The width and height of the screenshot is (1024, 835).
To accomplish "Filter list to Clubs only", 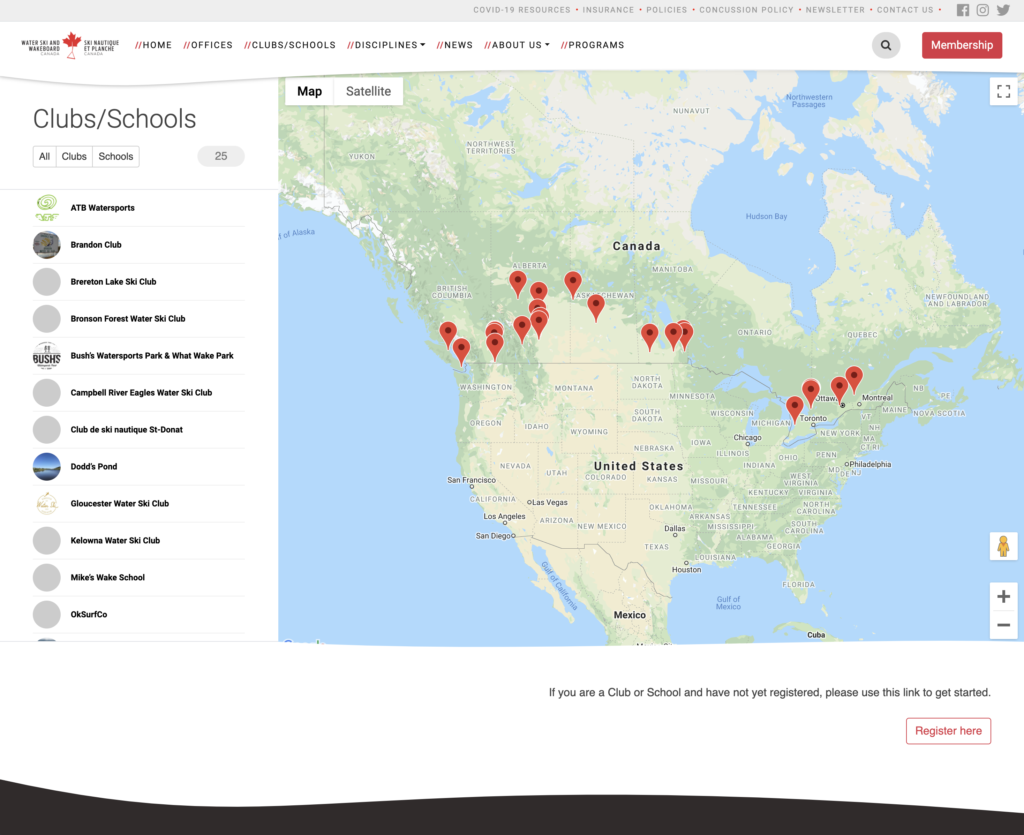I will pyautogui.click(x=74, y=157).
